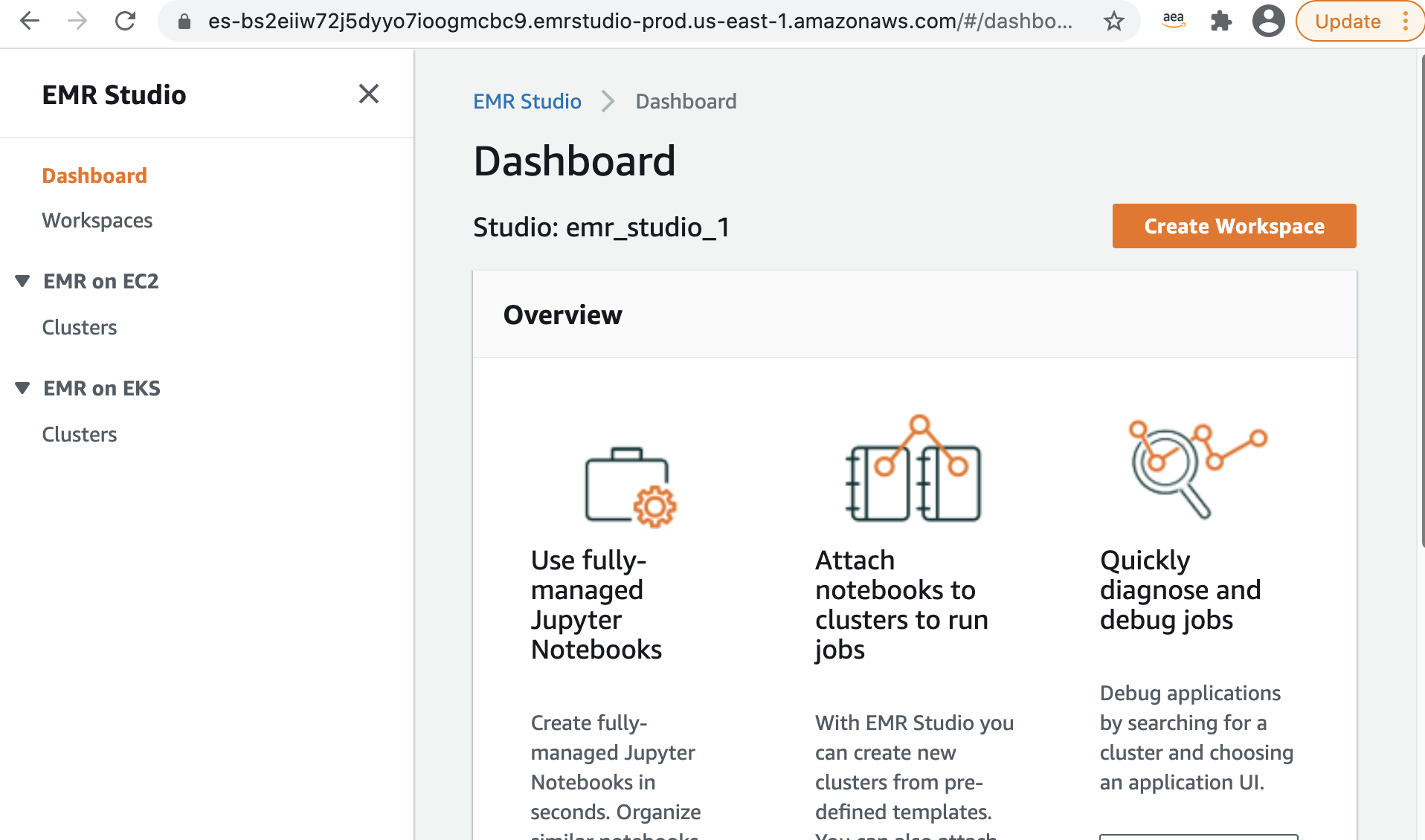Screen dimensions: 1425x840
Task: Click the attach notebooks to clusters icon
Action: click(x=913, y=468)
